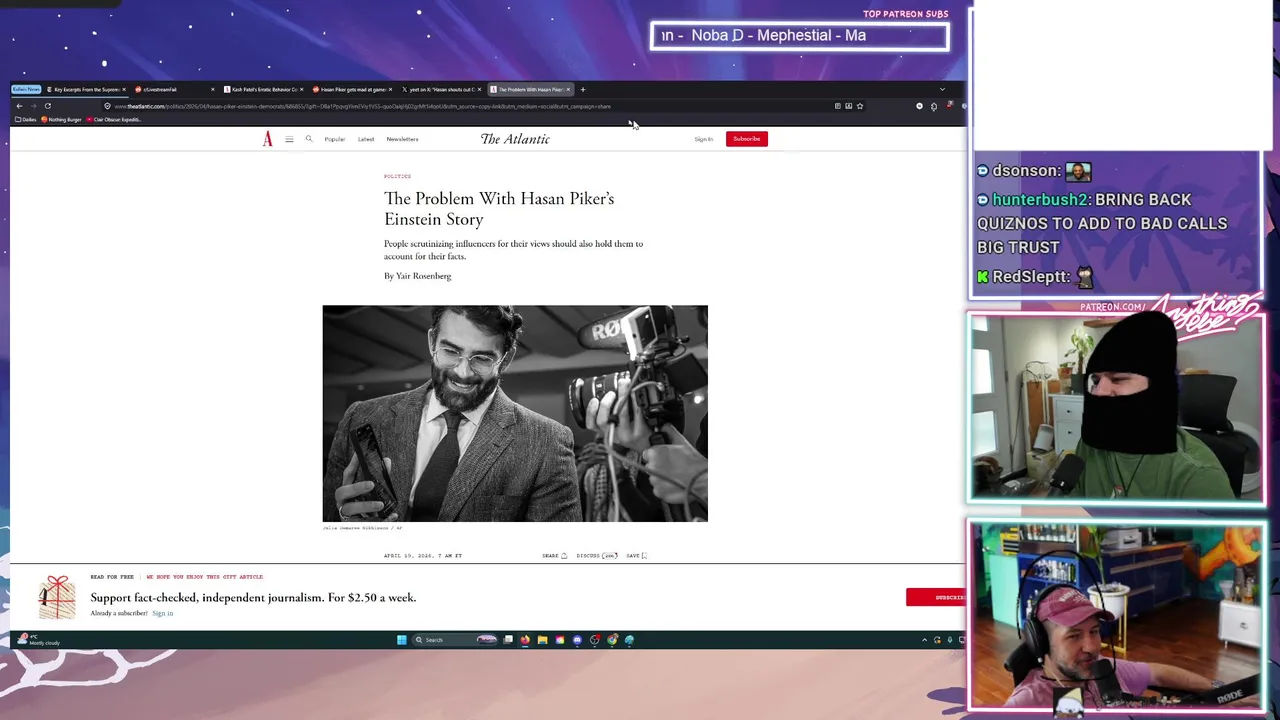Viewport: 1280px width, 720px height.
Task: Open the Nothing Burger bookmark
Action: point(61,119)
